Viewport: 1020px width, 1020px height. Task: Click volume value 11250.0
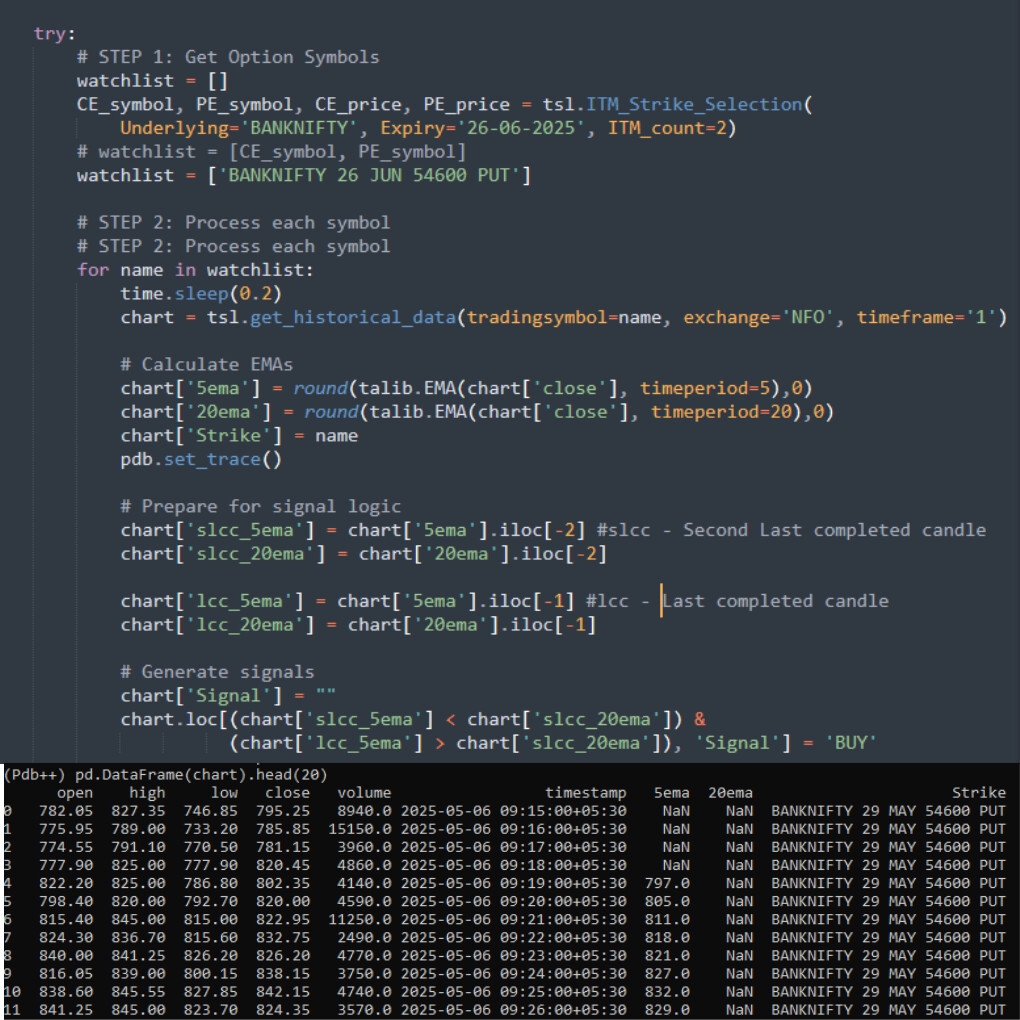359,919
